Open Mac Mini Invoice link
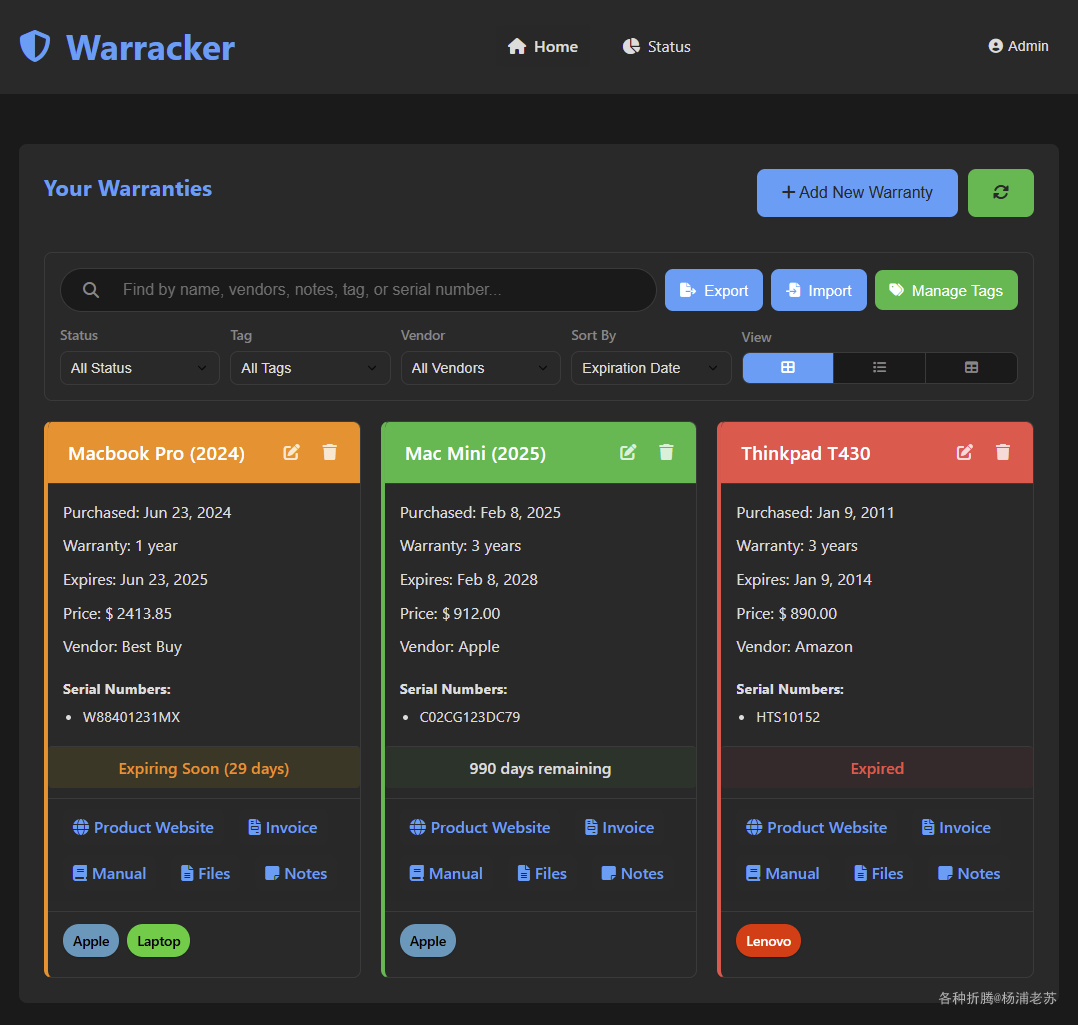This screenshot has width=1078, height=1025. 619,828
